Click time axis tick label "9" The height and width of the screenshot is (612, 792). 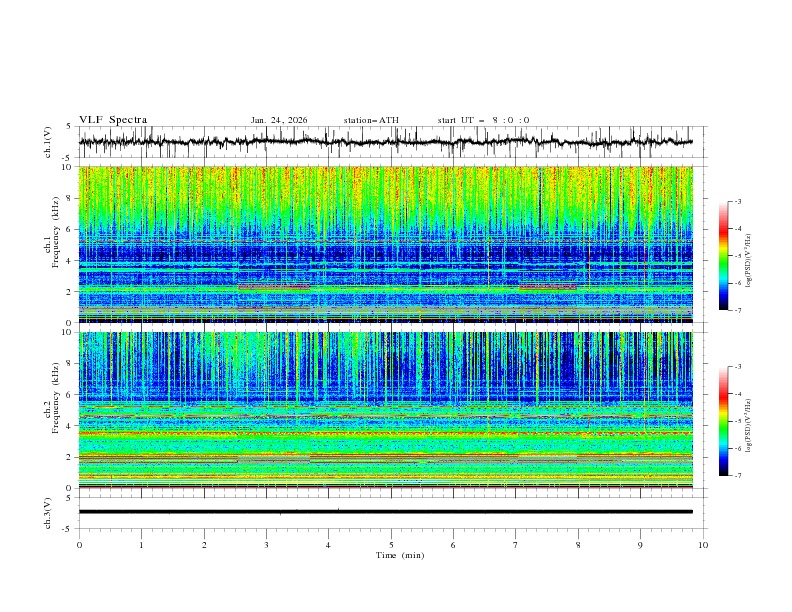click(640, 545)
